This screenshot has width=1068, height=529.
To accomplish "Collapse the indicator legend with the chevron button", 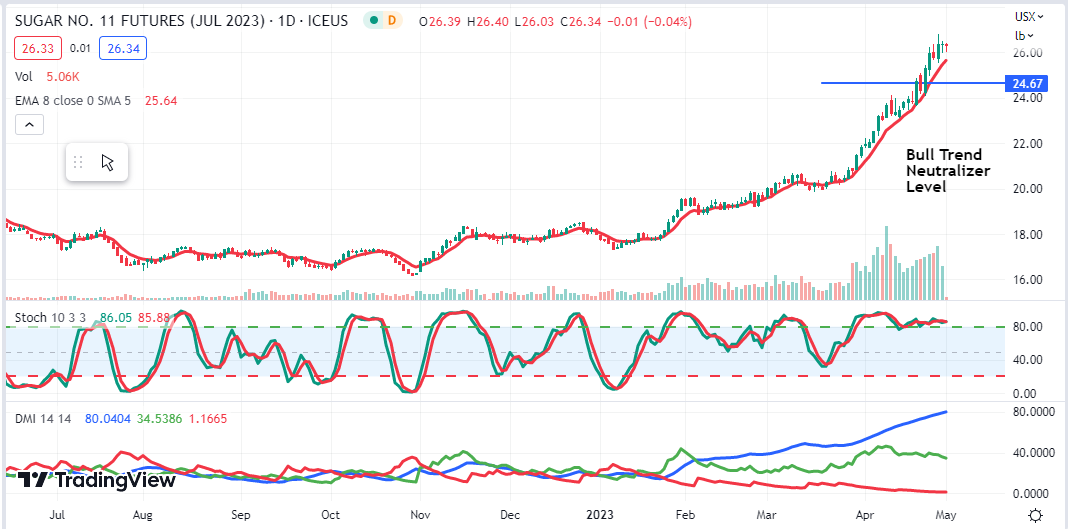I will tap(29, 125).
